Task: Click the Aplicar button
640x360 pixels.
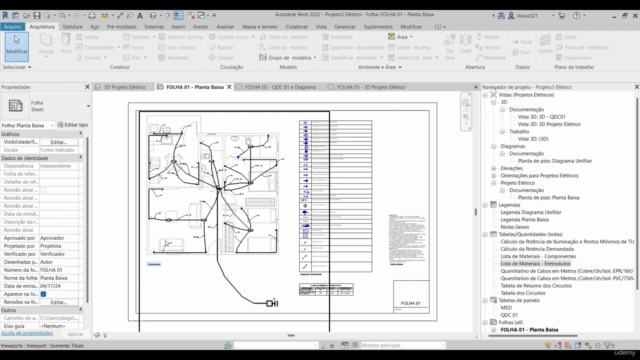Action: [75, 334]
